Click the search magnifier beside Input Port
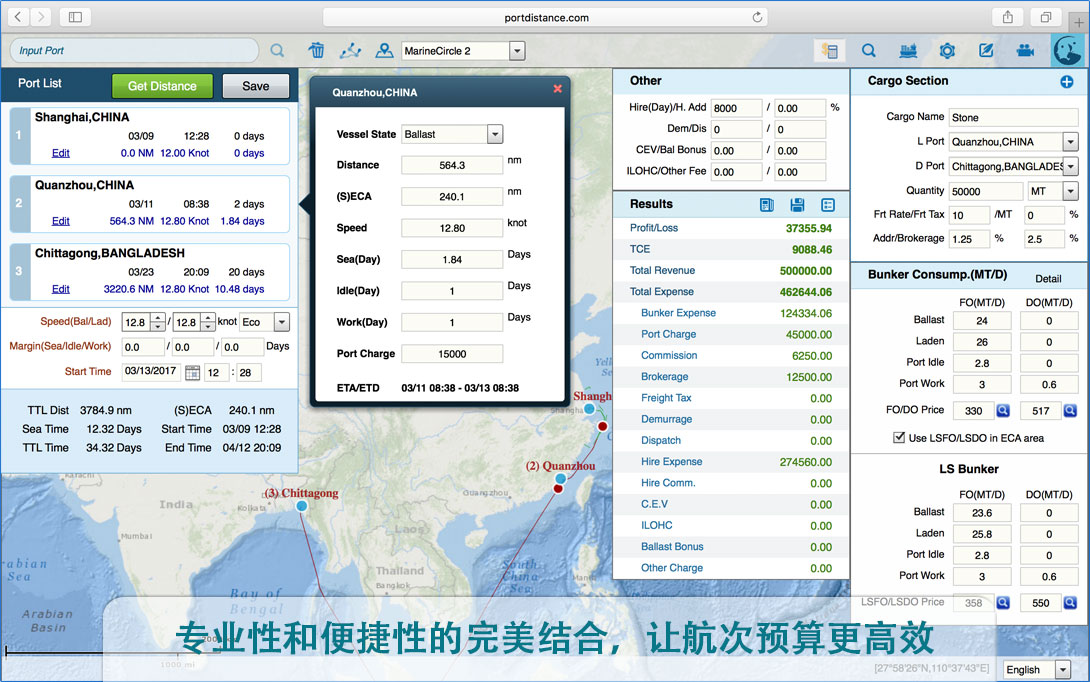1090x682 pixels. [x=277, y=50]
